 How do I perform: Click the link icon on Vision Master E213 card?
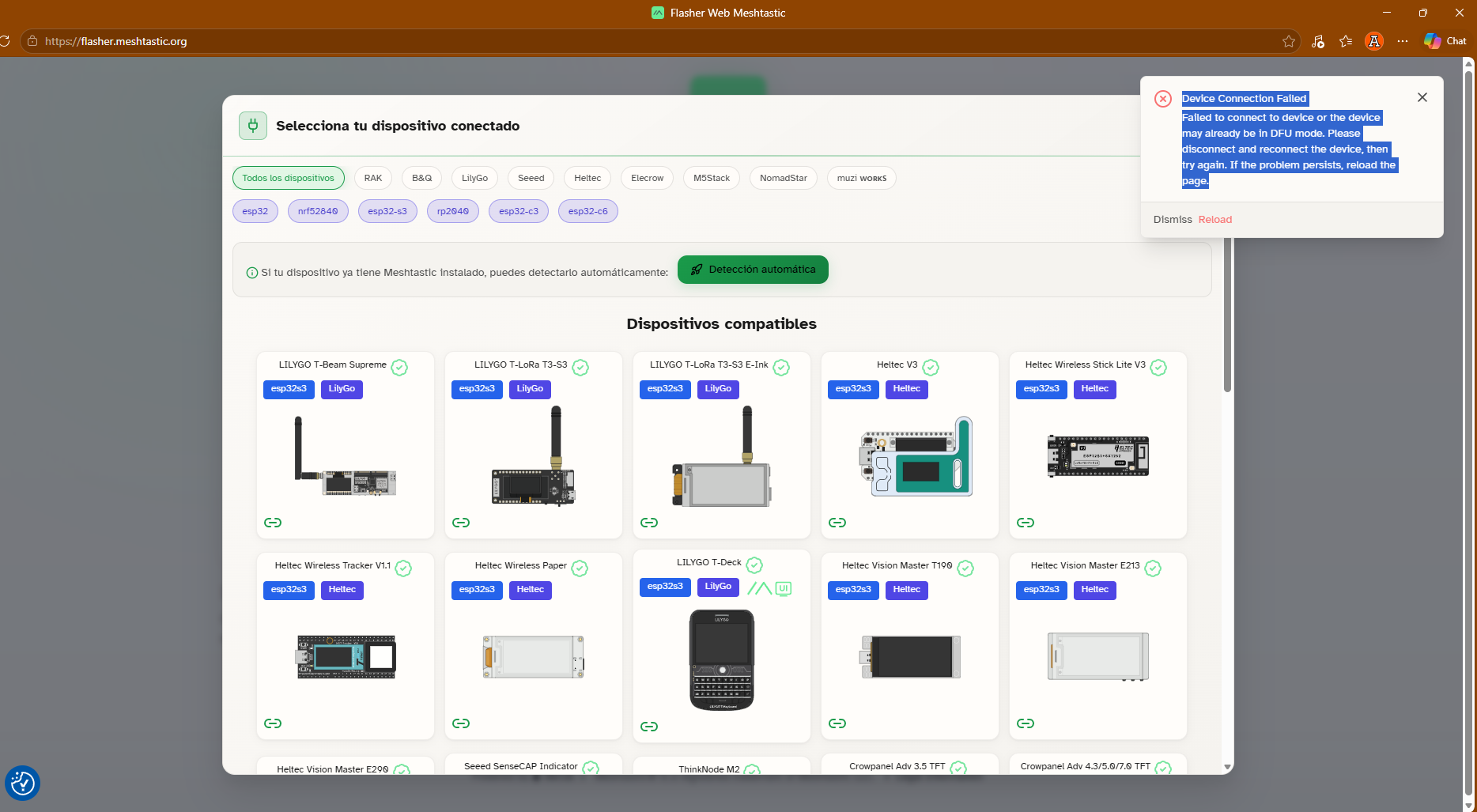(x=1026, y=723)
